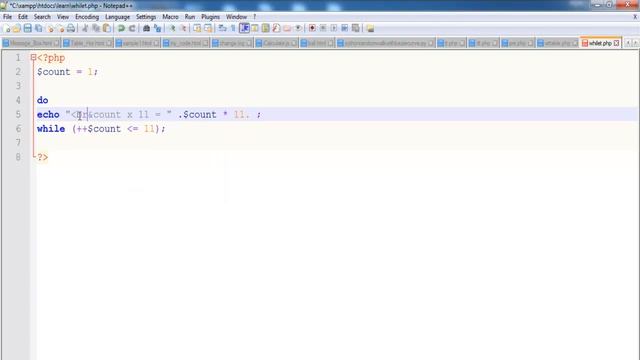
Task: Toggle word wrap toolbar button
Action: click(222, 28)
